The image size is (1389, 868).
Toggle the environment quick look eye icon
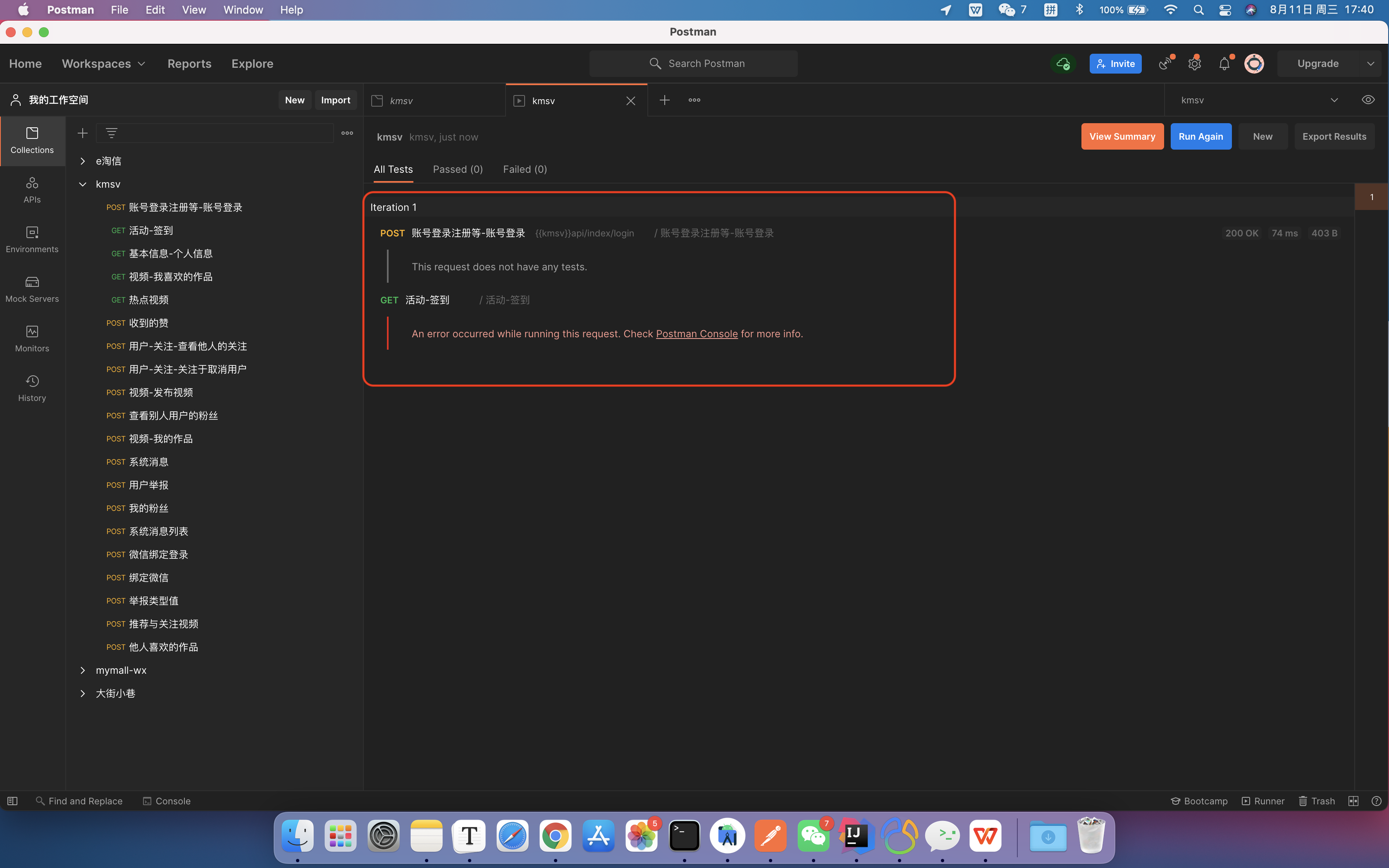click(1368, 100)
